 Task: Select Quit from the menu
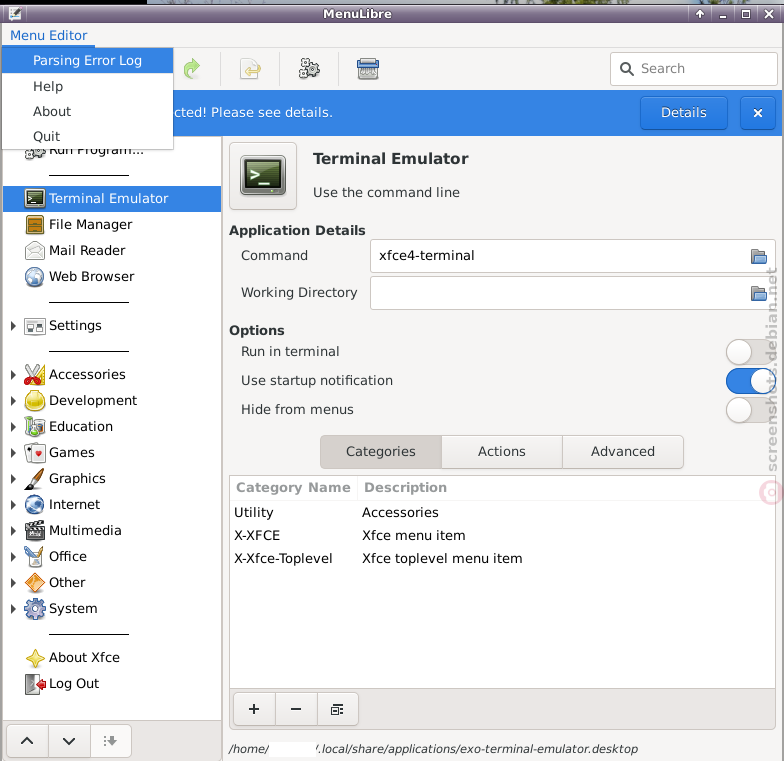(88, 136)
